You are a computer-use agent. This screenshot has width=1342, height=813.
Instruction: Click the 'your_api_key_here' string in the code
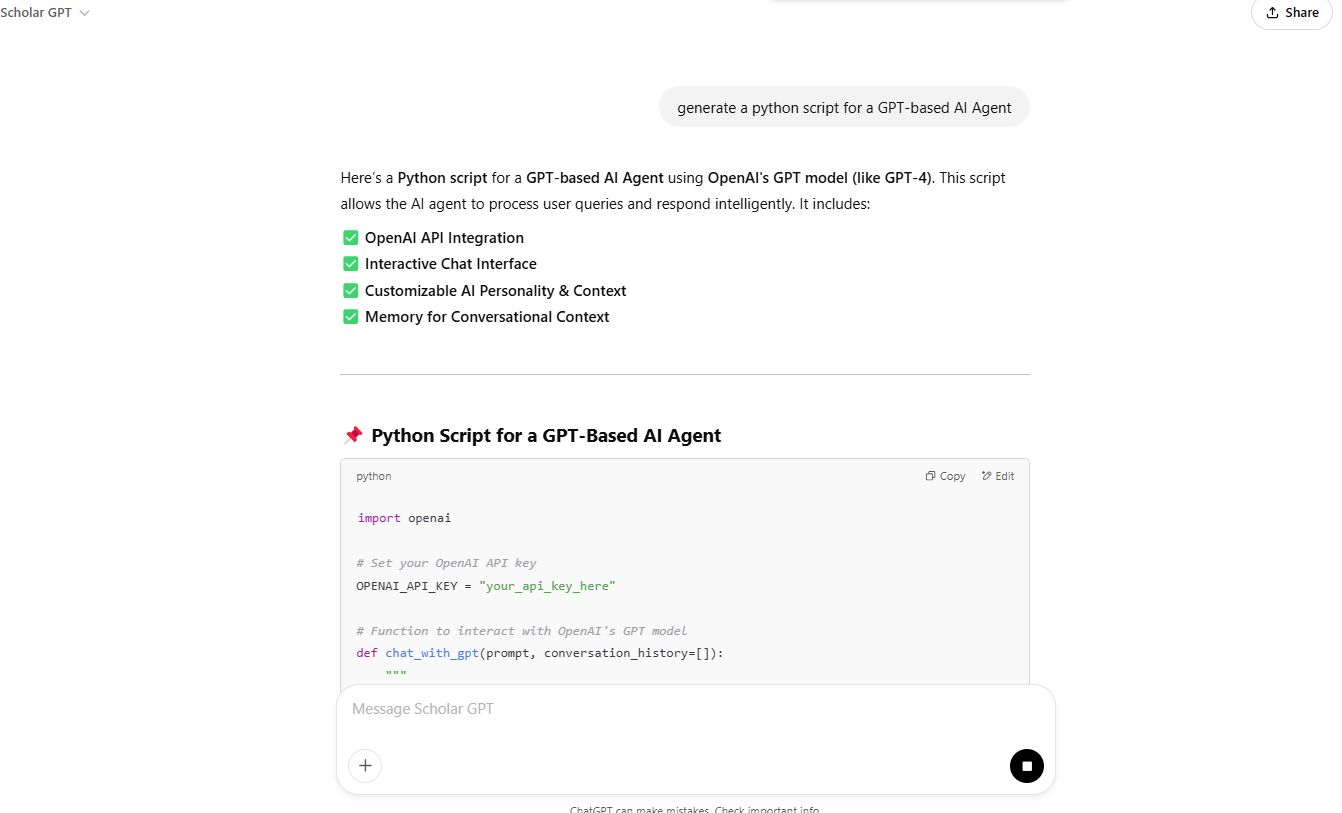coord(547,586)
